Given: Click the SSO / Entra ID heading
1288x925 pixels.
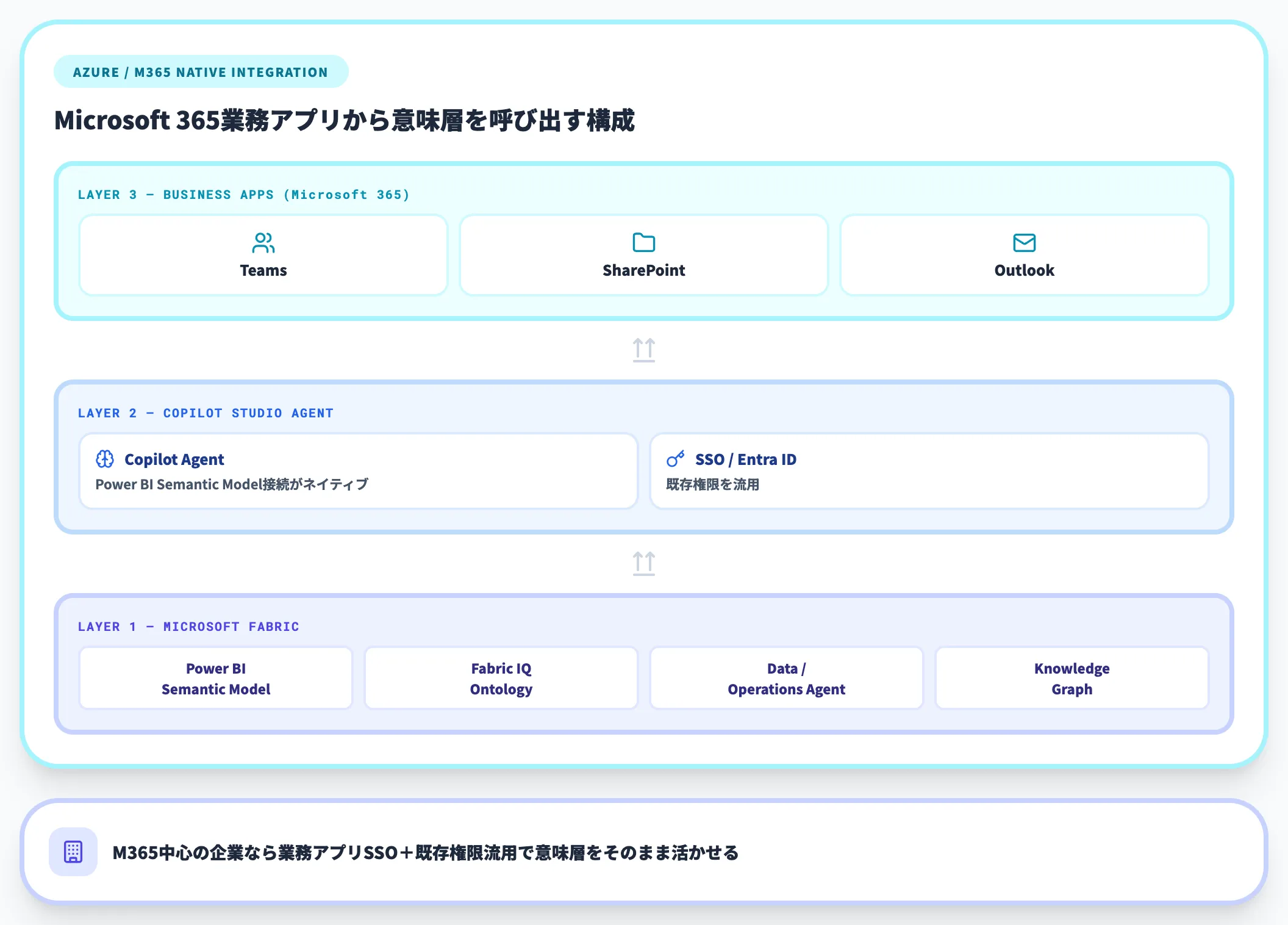Looking at the screenshot, I should 745,459.
